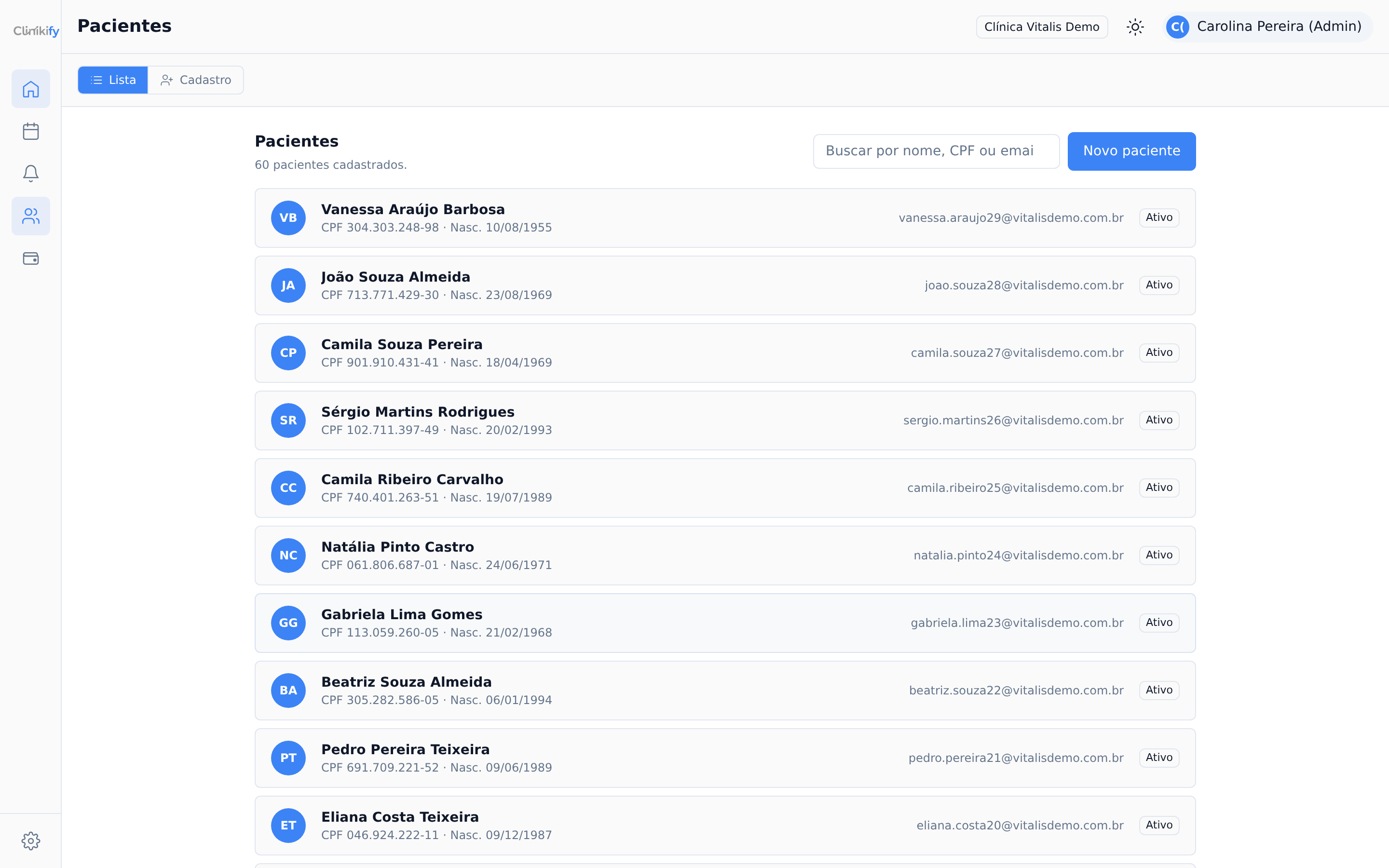The width and height of the screenshot is (1389, 868).
Task: Open patient Eliana Costa Teixeira
Action: (x=725, y=826)
